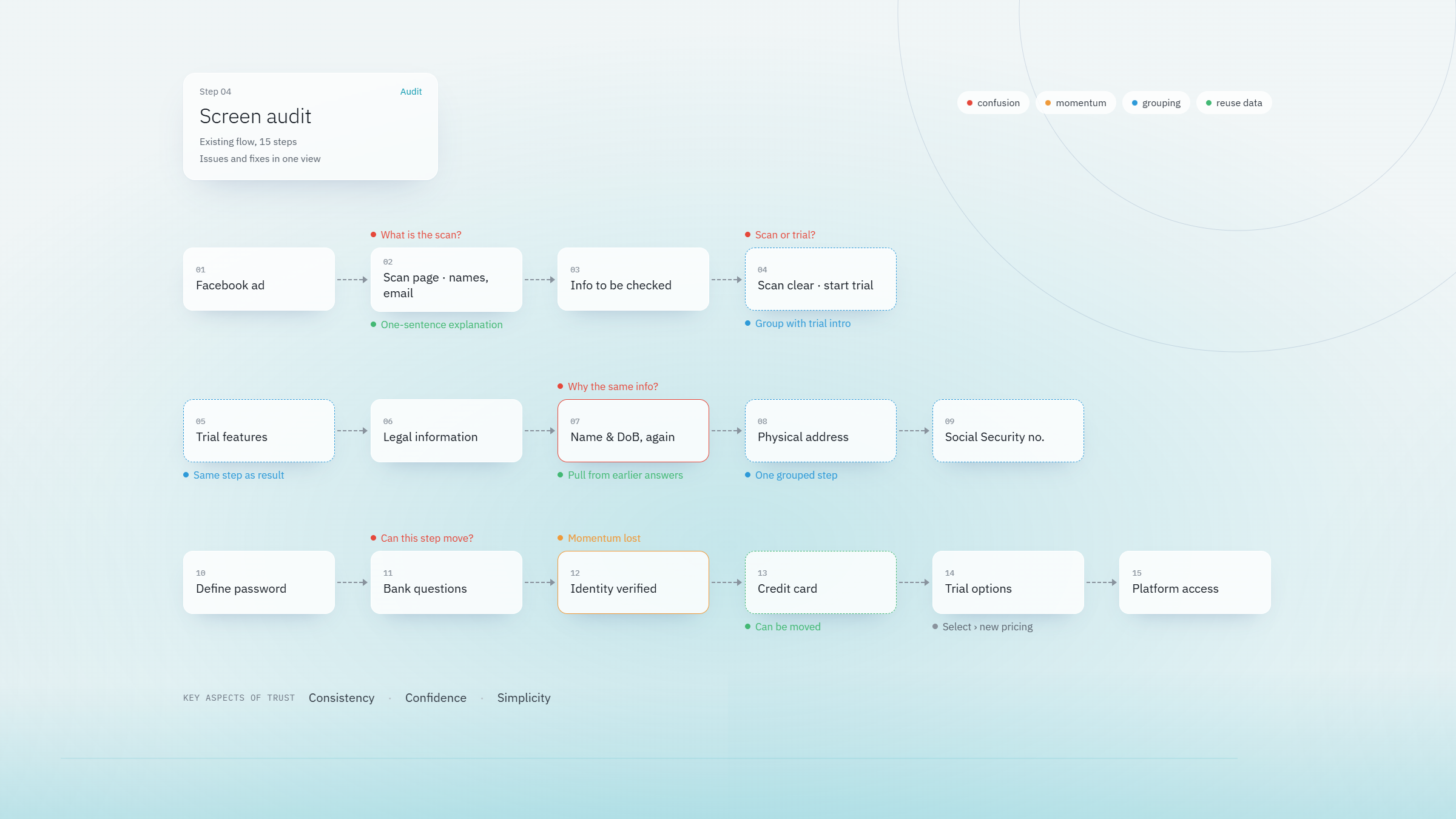Select the Credit card step card
The image size is (1456, 819).
pos(821,582)
